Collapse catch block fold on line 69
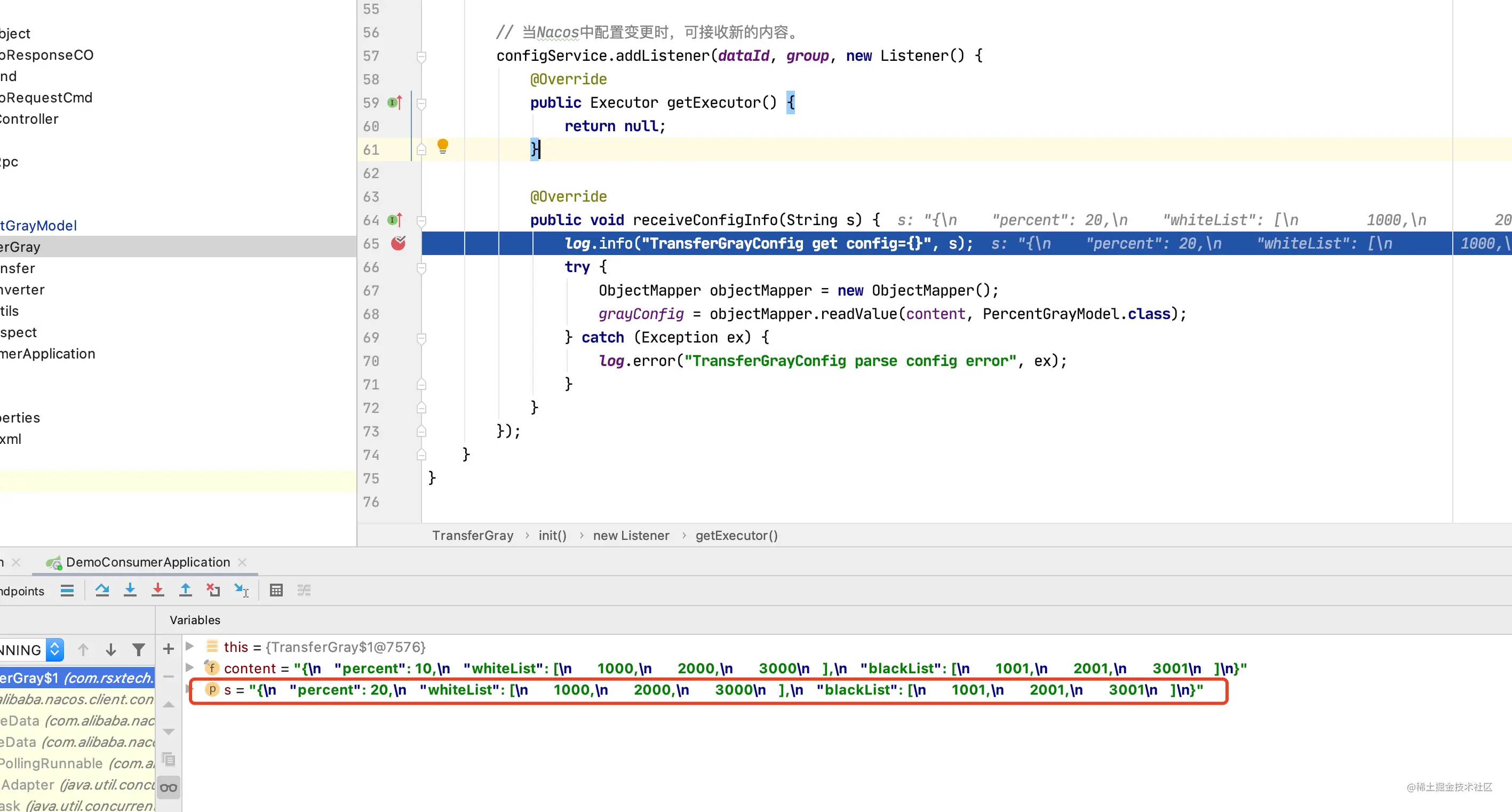This screenshot has width=1512, height=812. [x=421, y=338]
